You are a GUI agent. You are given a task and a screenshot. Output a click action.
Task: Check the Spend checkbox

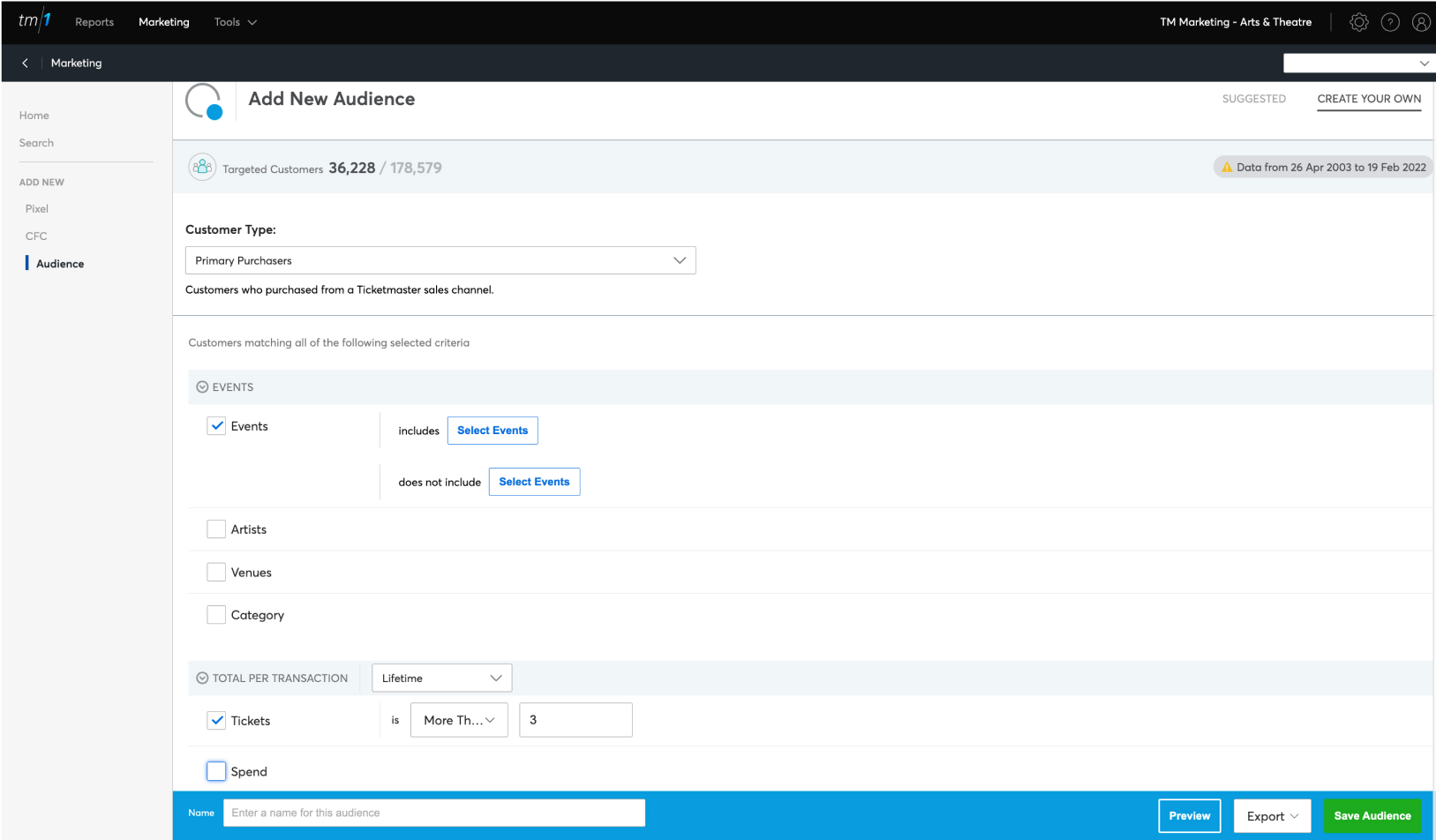(x=216, y=771)
